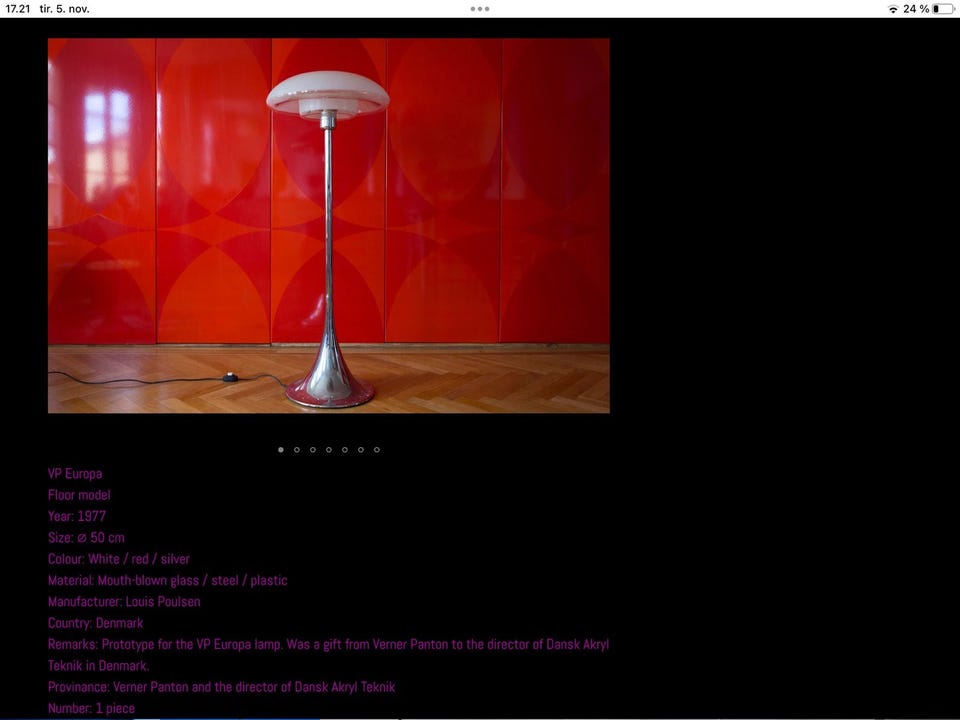Tap the date "tir. 5. nov."
The image size is (960, 720).
point(65,9)
